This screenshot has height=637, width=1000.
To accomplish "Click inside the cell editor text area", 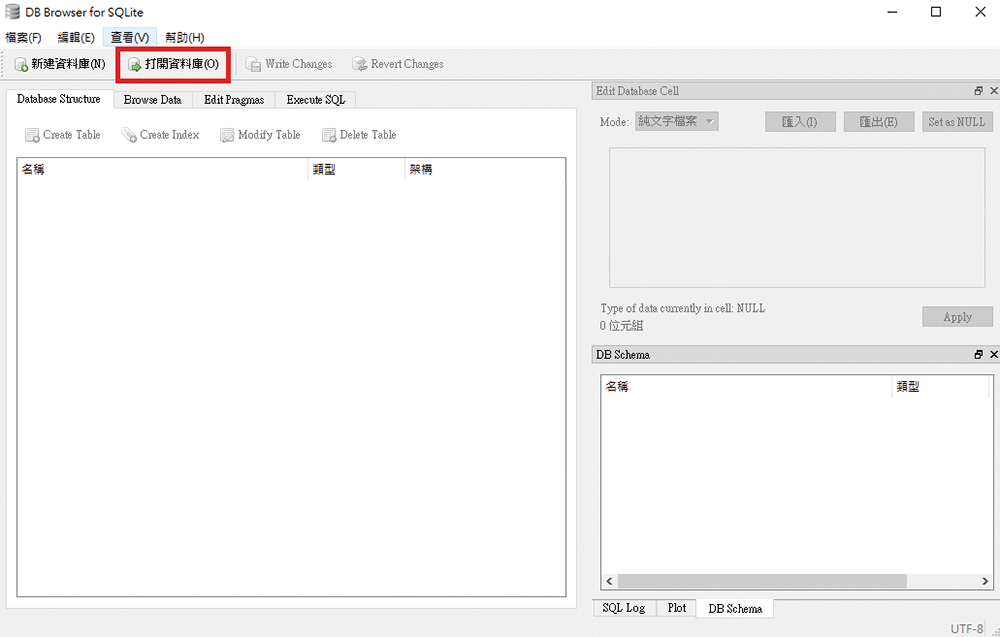I will [x=797, y=218].
